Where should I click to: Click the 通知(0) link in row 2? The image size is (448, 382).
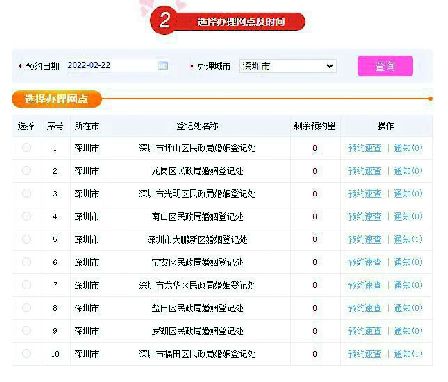click(x=408, y=171)
